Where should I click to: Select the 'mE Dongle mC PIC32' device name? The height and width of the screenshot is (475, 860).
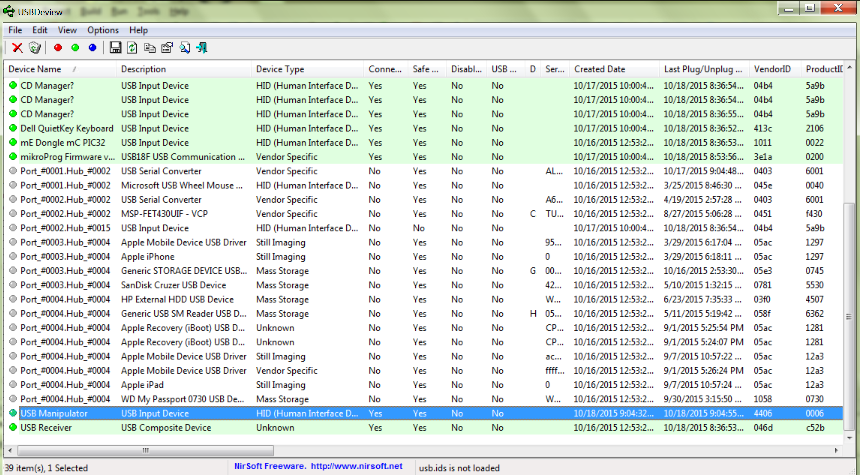63,143
